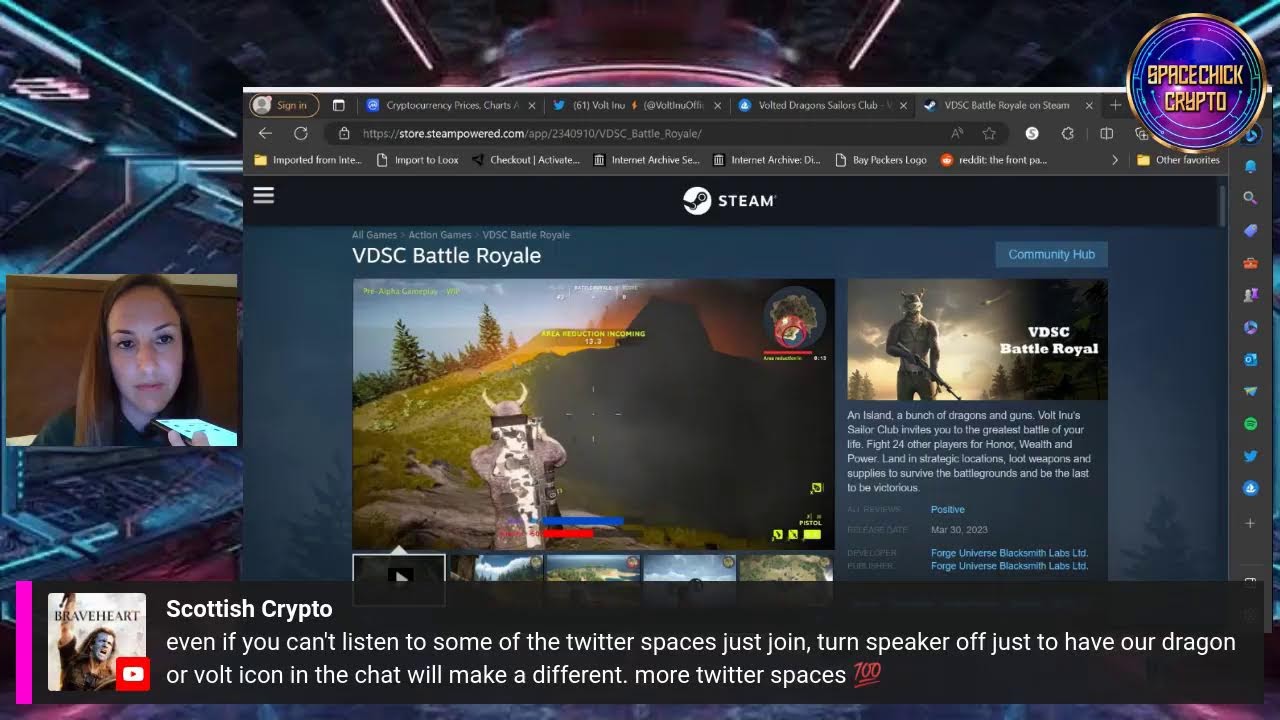Open search in Edge sidebar
This screenshot has height=720, width=1280.
[1250, 198]
